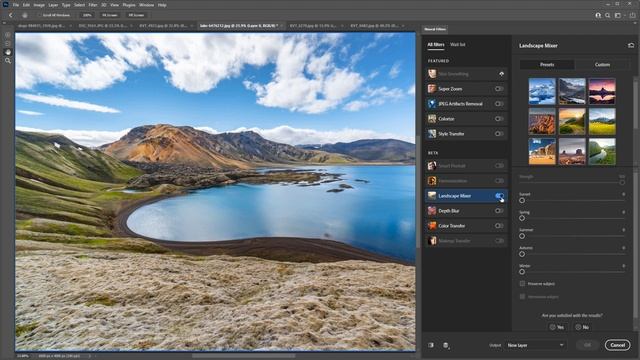Click the Makeup Transfer filter icon

coord(431,241)
